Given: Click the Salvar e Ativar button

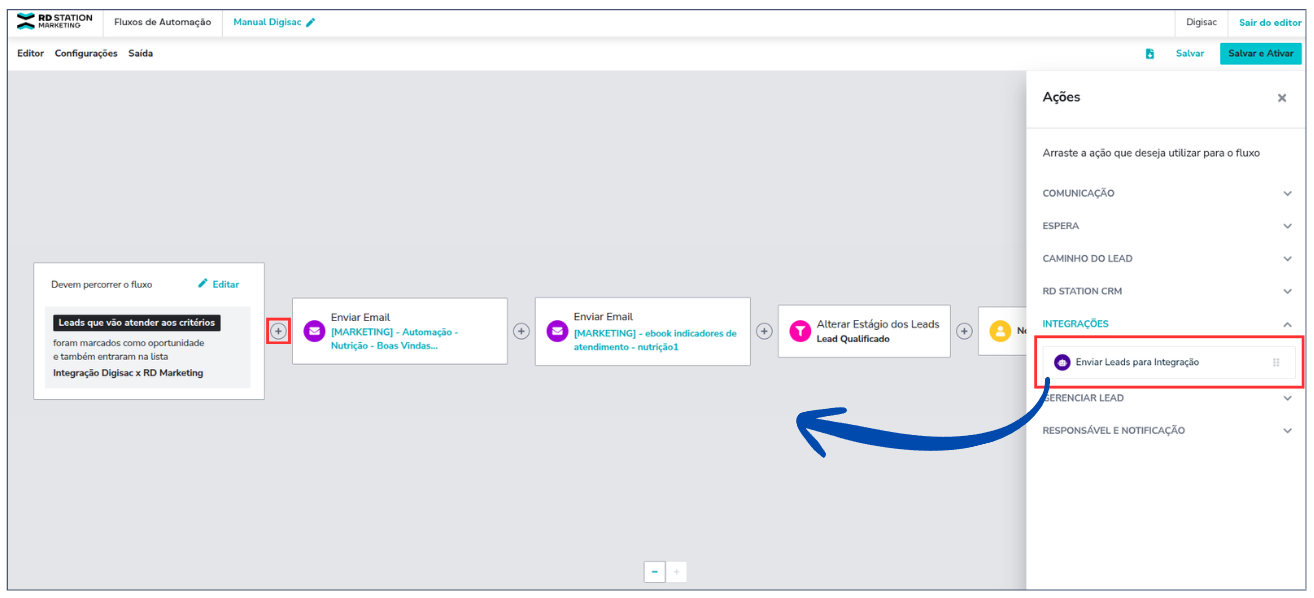Looking at the screenshot, I should click(1260, 54).
